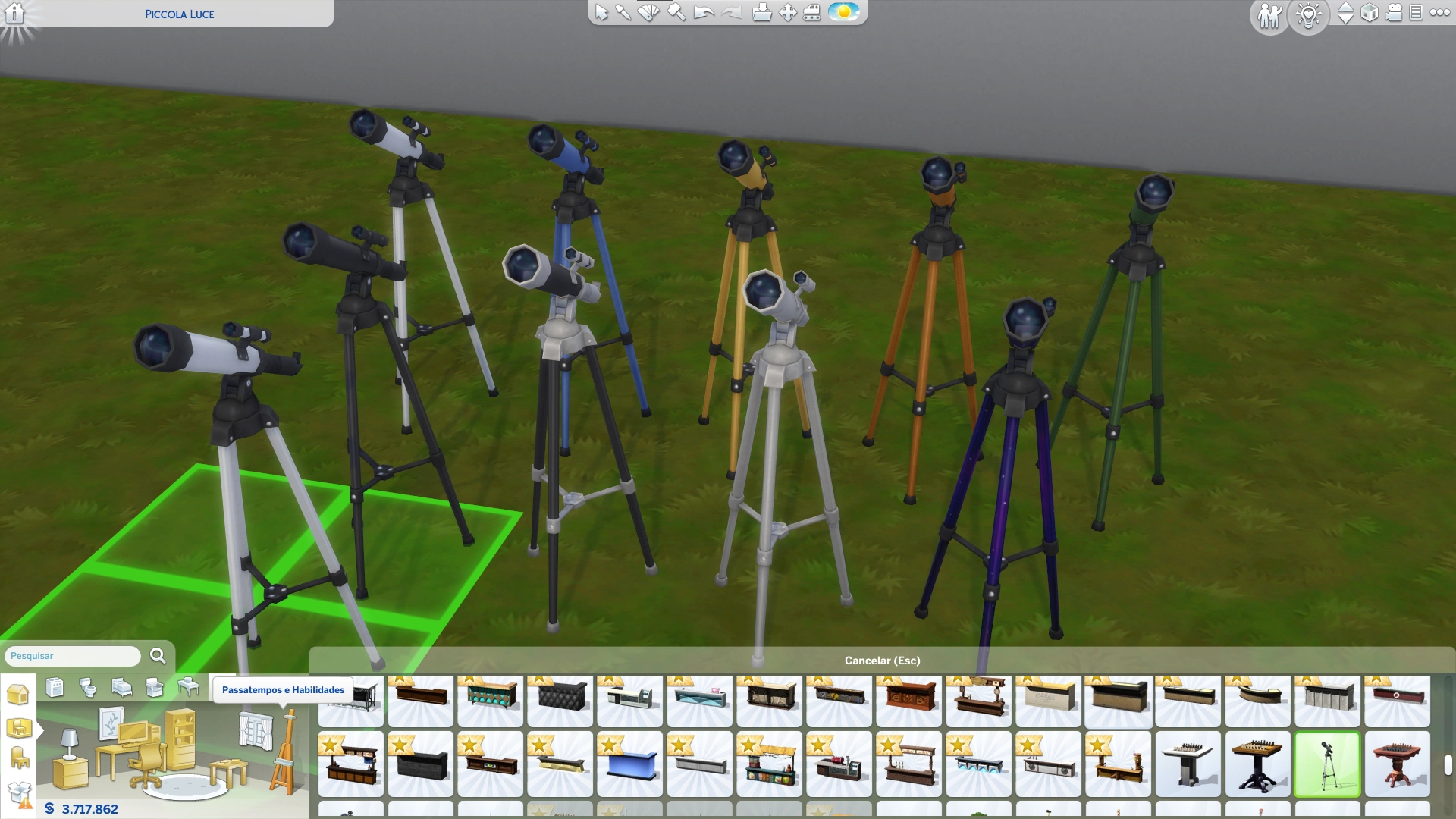Screen dimensions: 1456x819
Task: Toggle the time of day sun button
Action: click(x=843, y=12)
